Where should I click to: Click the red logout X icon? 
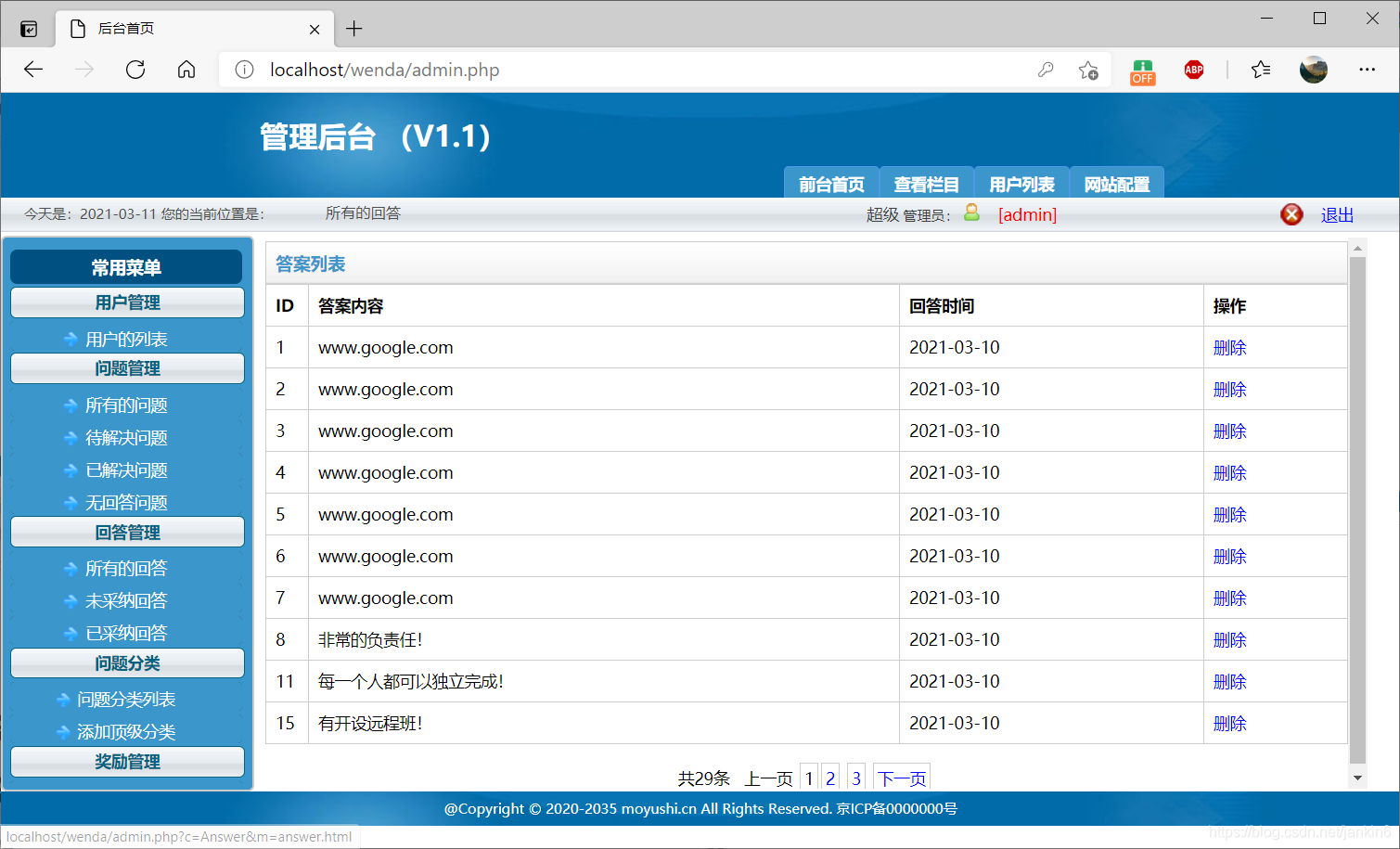pyautogui.click(x=1291, y=214)
